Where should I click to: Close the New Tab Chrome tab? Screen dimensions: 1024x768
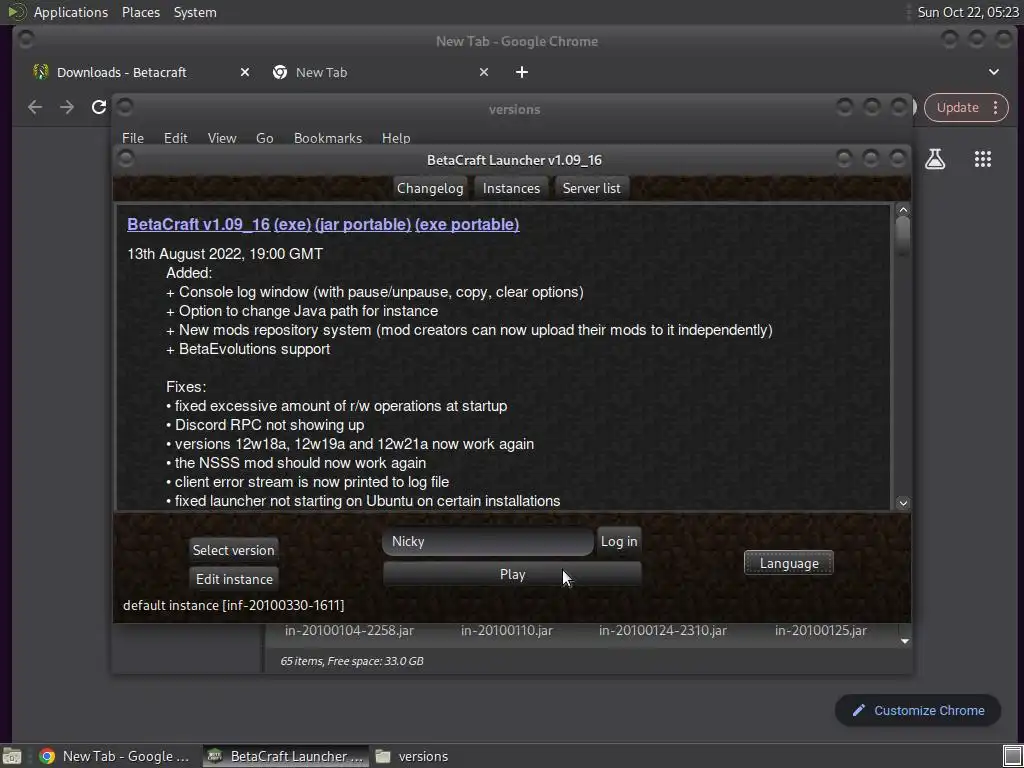pyautogui.click(x=483, y=72)
